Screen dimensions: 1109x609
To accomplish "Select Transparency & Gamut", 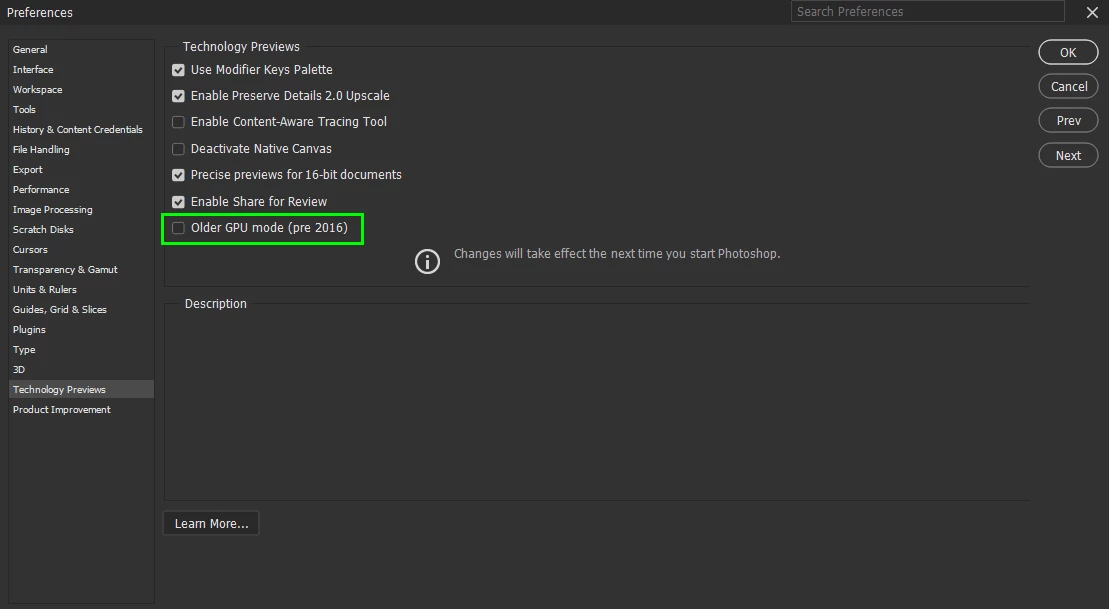I will pyautogui.click(x=81, y=269).
